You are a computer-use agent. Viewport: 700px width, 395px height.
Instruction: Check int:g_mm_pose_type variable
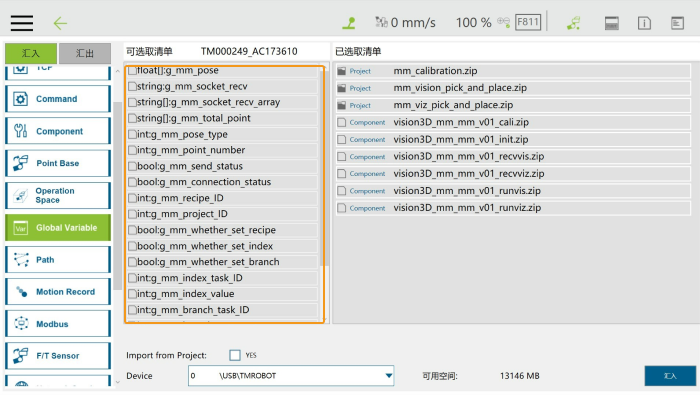[x=132, y=134]
